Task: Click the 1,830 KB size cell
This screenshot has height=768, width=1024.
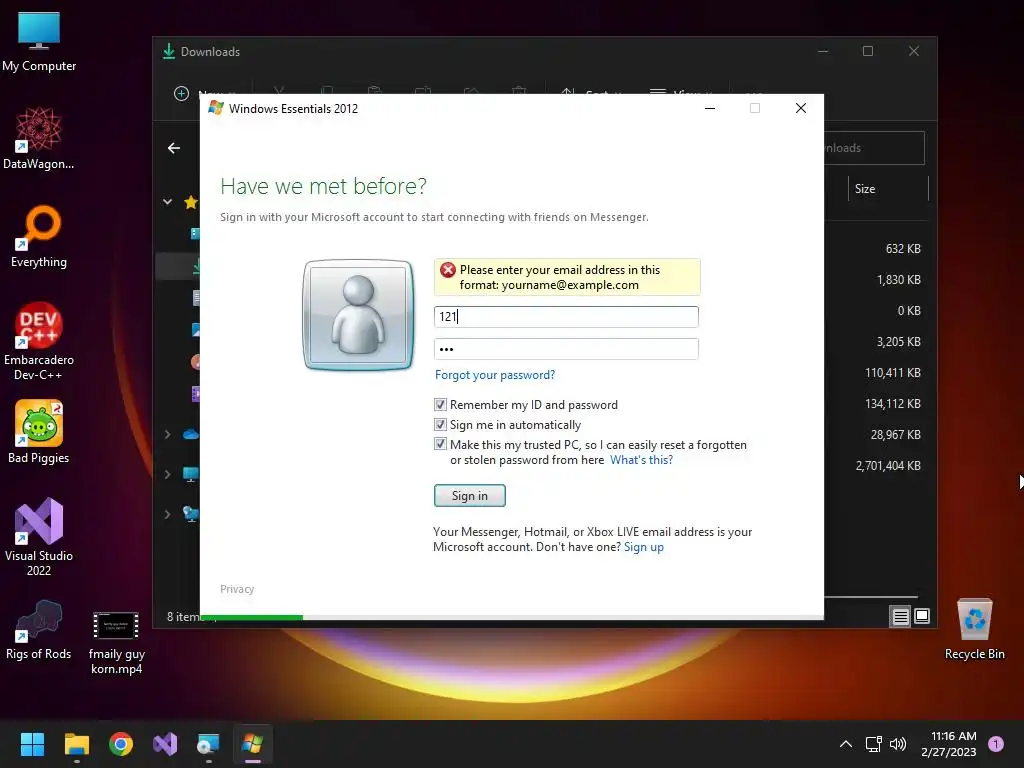Action: coord(899,280)
